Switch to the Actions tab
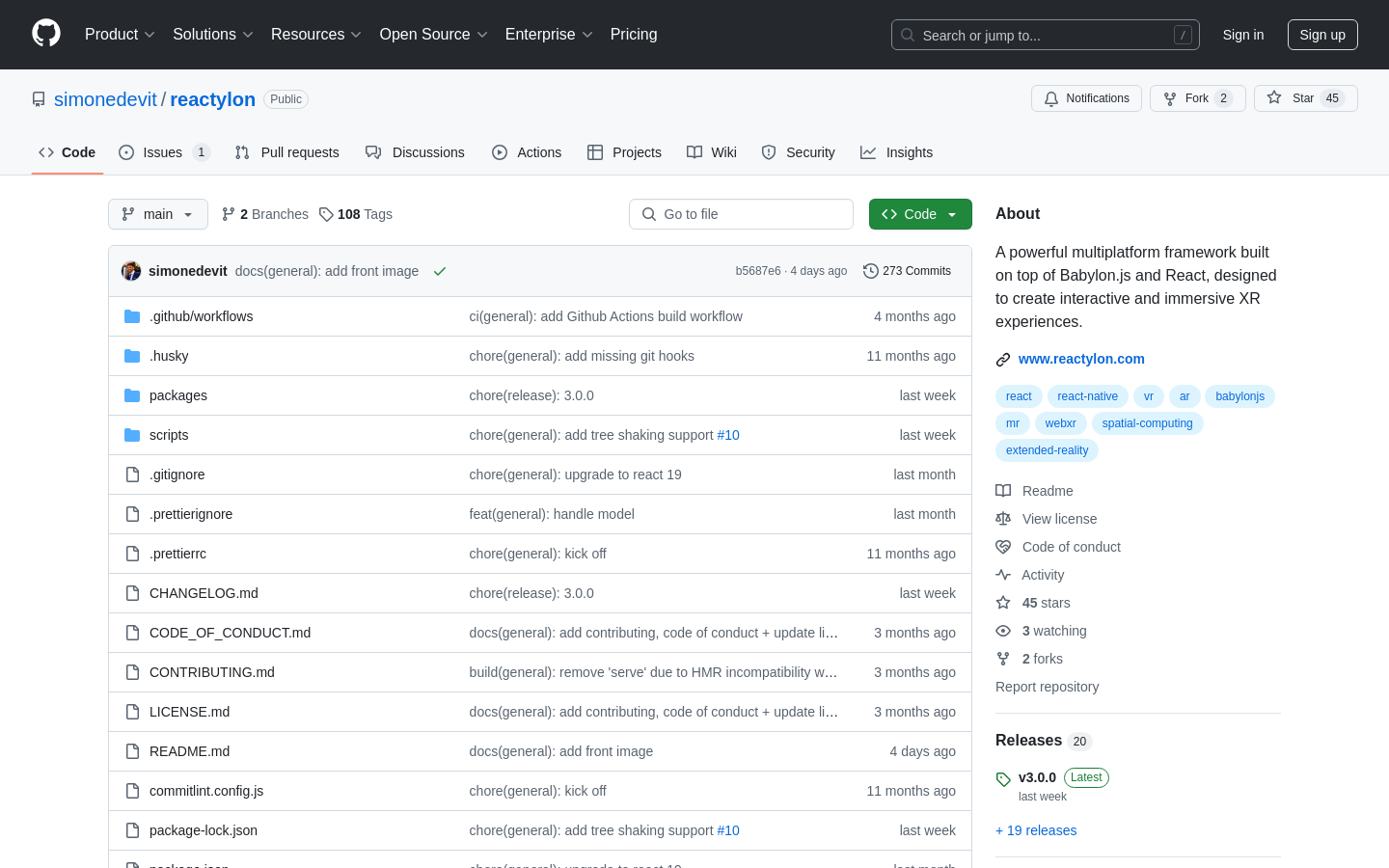Image resolution: width=1389 pixels, height=868 pixels. (527, 152)
